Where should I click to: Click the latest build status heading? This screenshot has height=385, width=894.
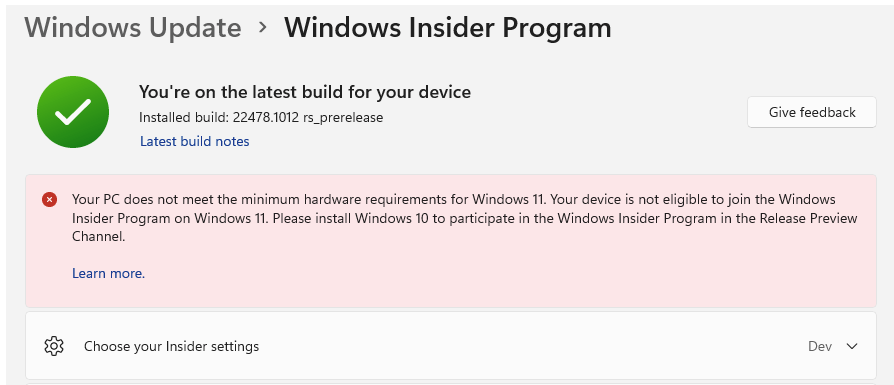[x=305, y=92]
